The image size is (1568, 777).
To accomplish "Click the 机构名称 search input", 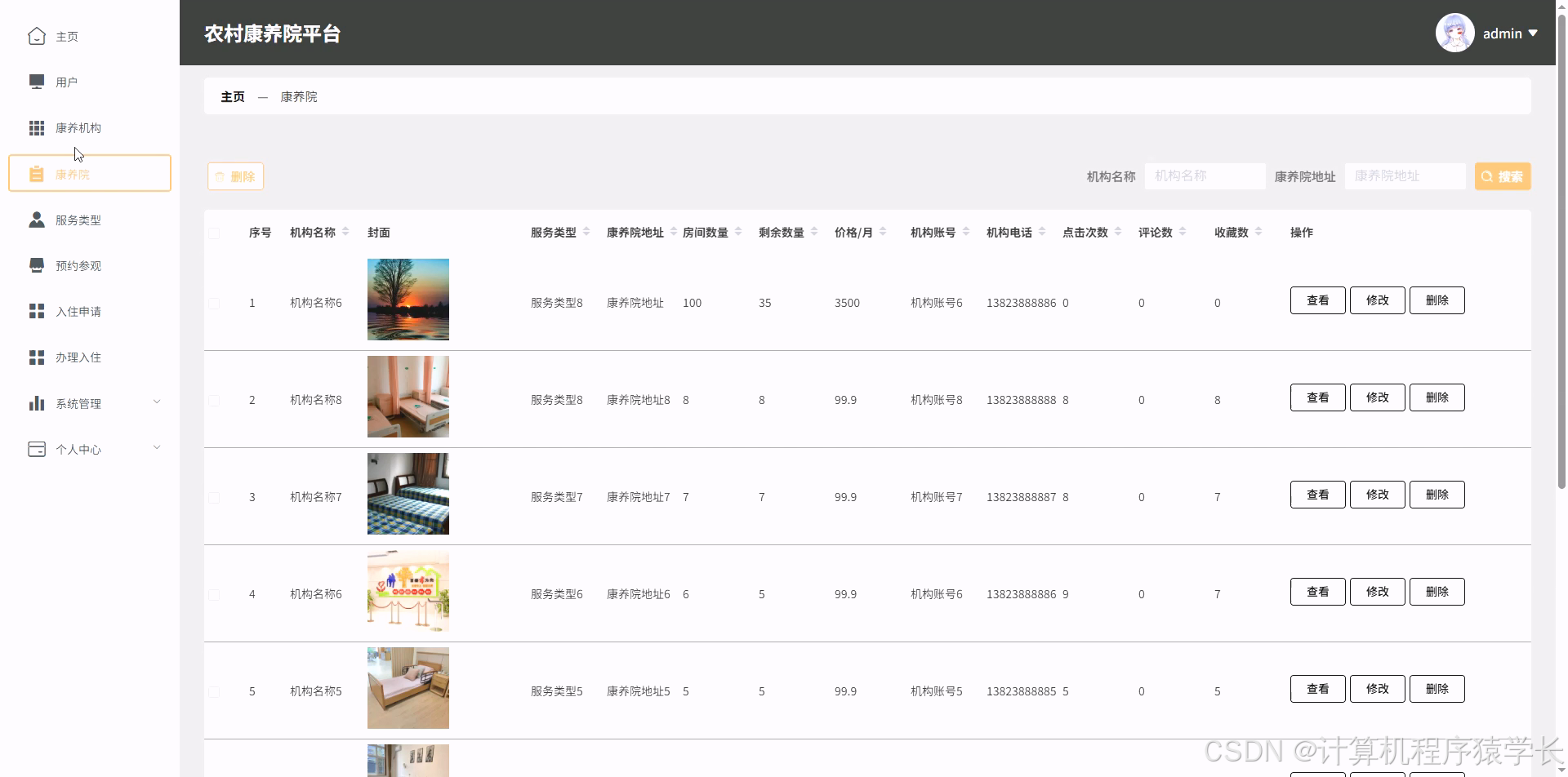I will [1205, 176].
